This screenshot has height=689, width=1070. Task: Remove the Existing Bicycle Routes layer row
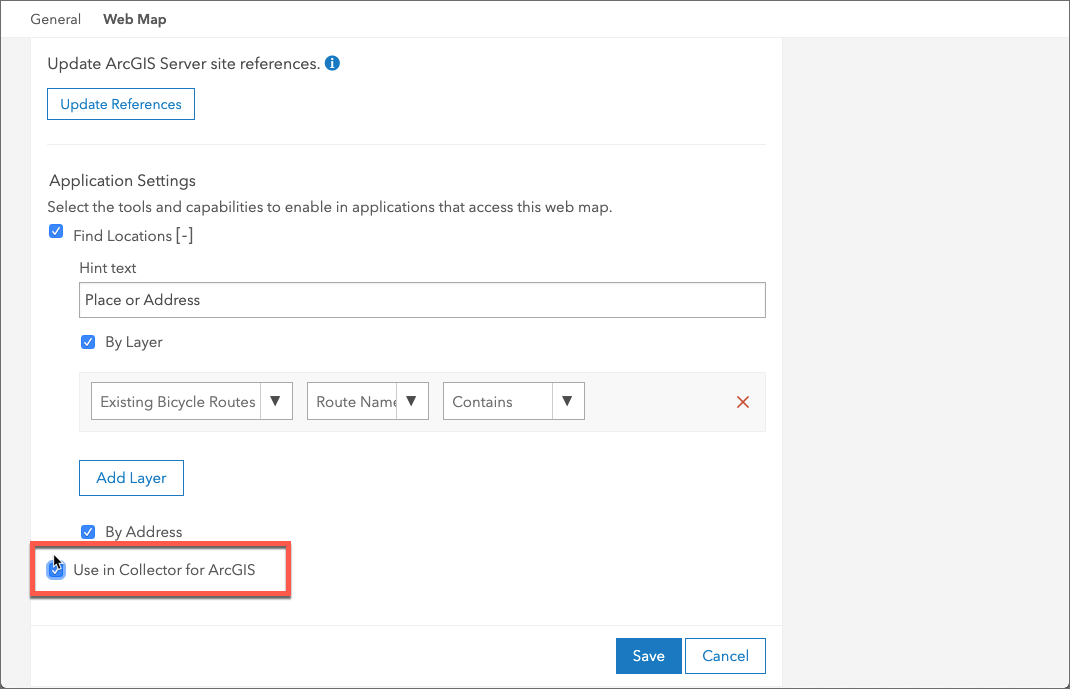pos(743,402)
